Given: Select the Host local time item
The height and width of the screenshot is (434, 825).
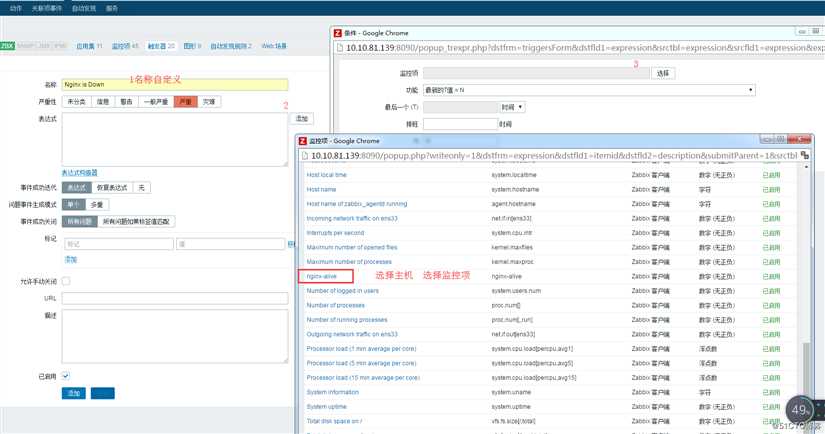Looking at the screenshot, I should (x=326, y=175).
